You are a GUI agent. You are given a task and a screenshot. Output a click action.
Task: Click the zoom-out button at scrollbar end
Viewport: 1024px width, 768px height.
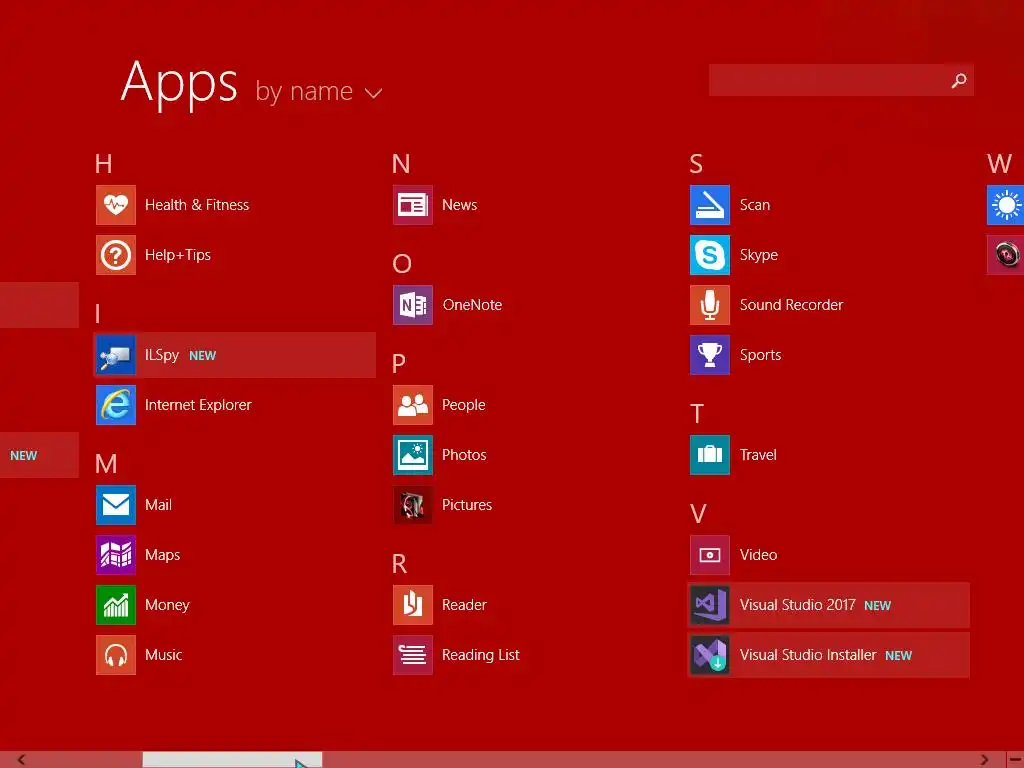pos(1016,760)
